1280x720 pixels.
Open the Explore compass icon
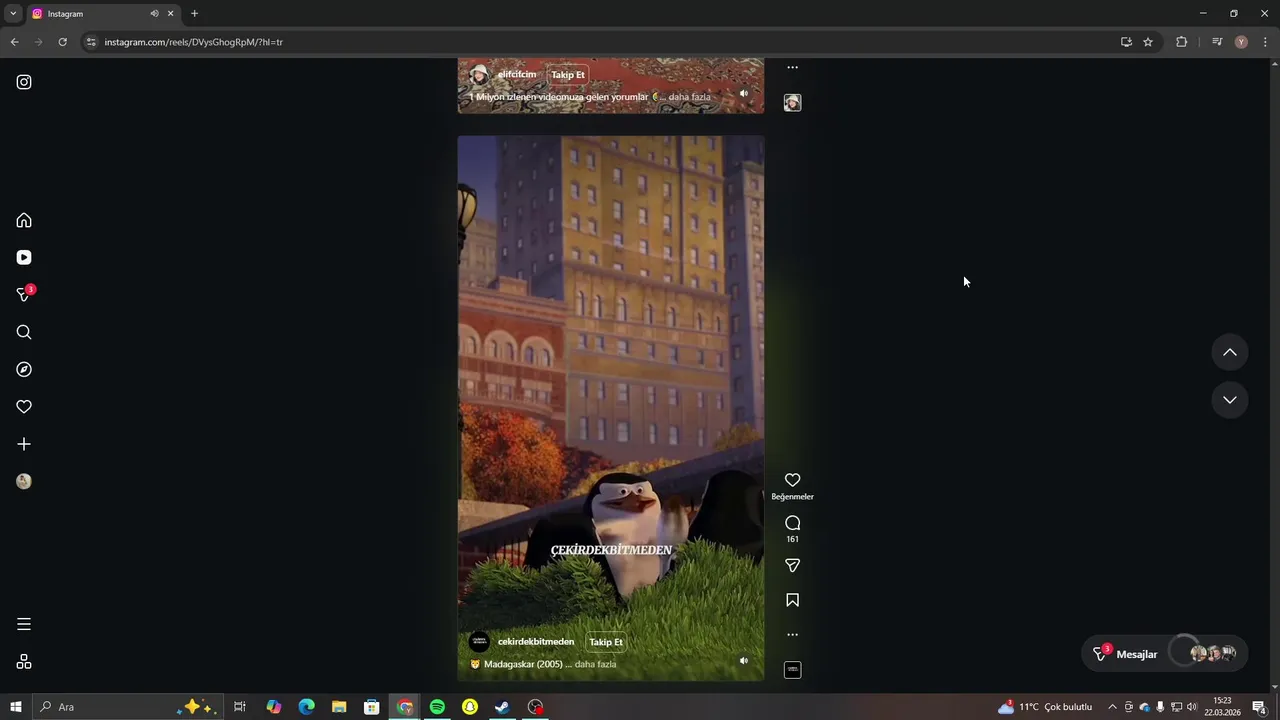pos(24,369)
